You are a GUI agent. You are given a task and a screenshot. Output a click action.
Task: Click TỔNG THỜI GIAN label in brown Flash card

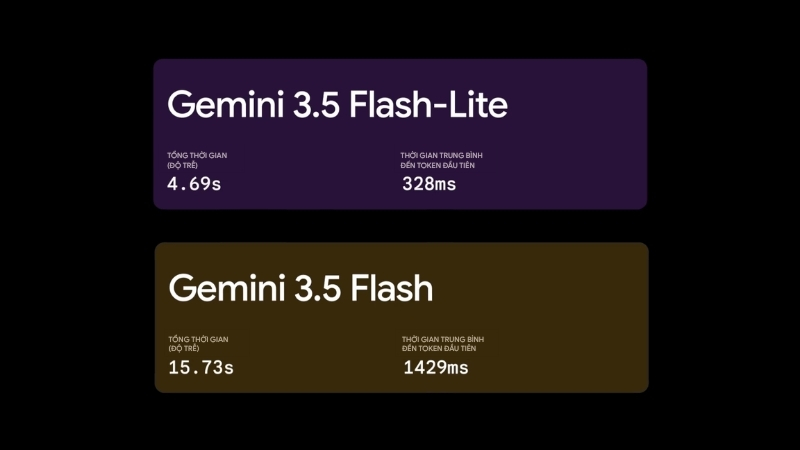(198, 339)
